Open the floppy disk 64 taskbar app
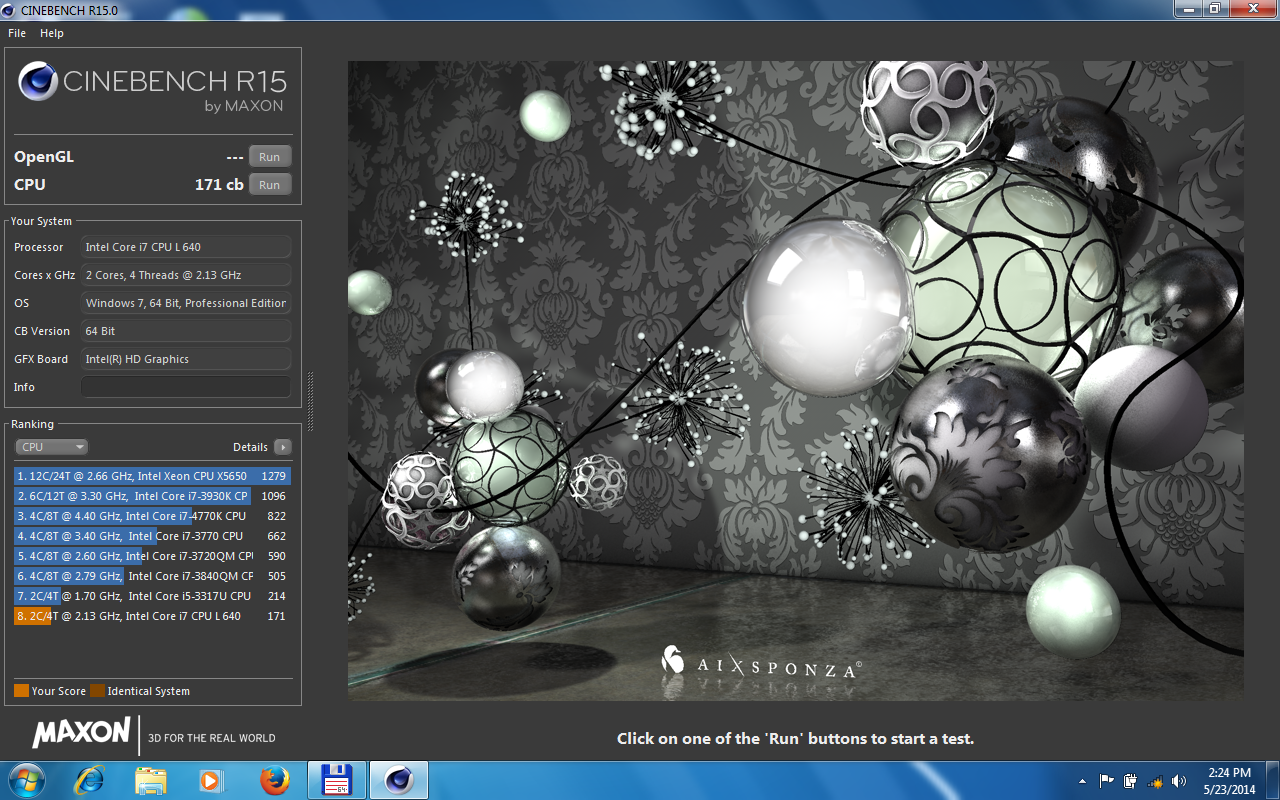This screenshot has width=1280, height=800. point(336,780)
